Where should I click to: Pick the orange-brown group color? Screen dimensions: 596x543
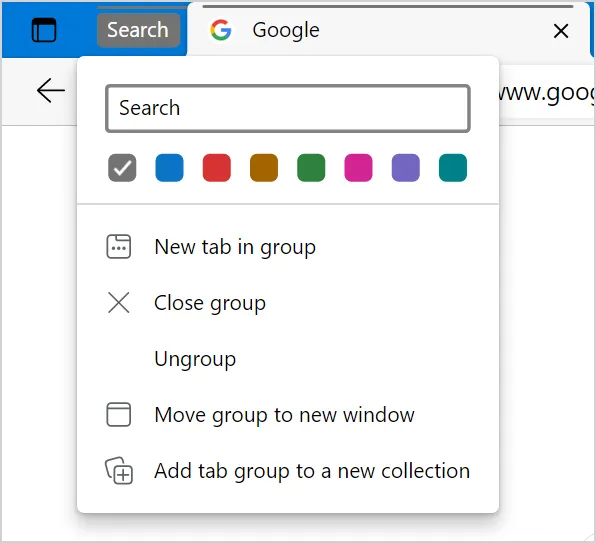(x=264, y=168)
